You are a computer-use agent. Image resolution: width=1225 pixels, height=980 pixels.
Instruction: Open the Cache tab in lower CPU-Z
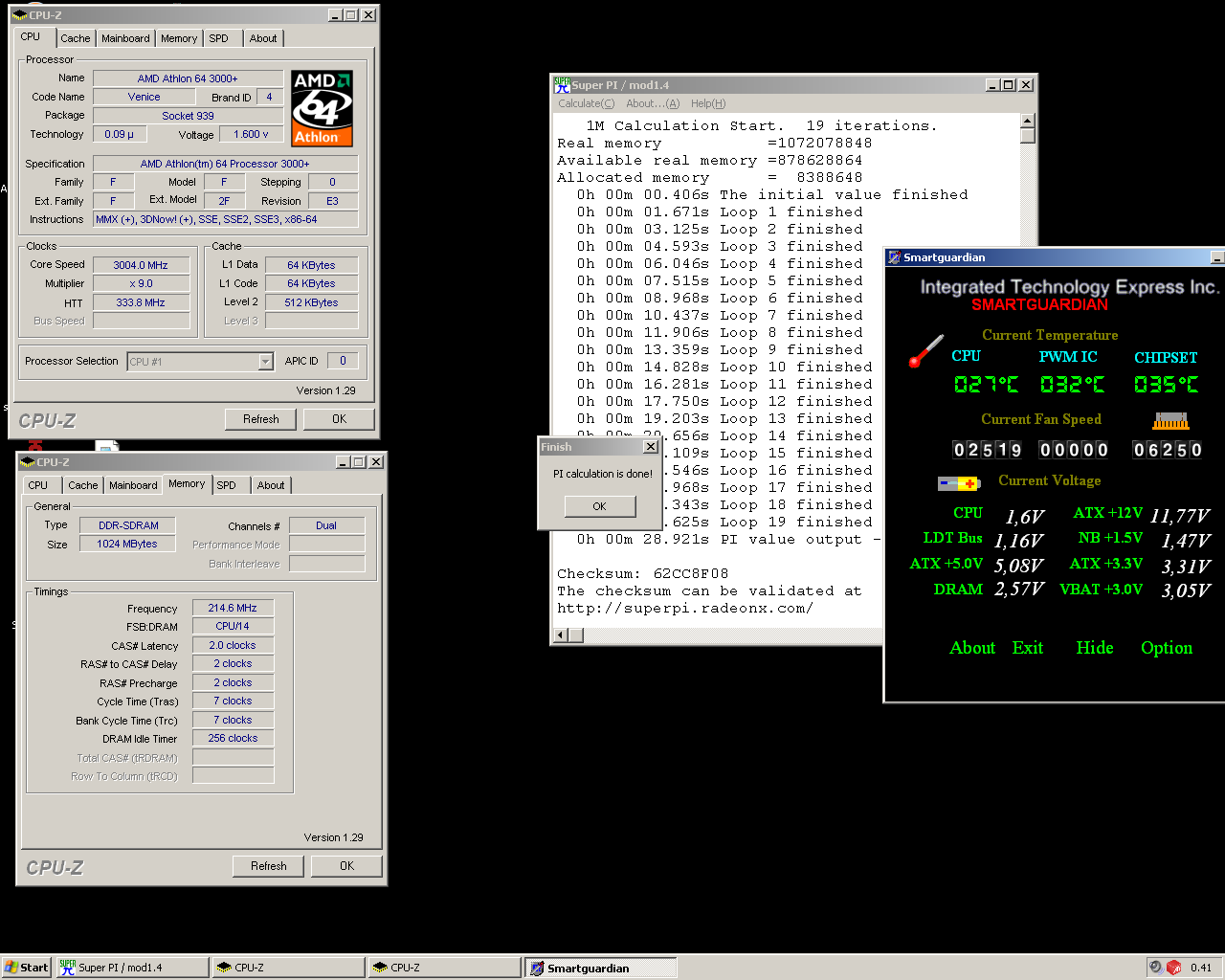click(83, 485)
